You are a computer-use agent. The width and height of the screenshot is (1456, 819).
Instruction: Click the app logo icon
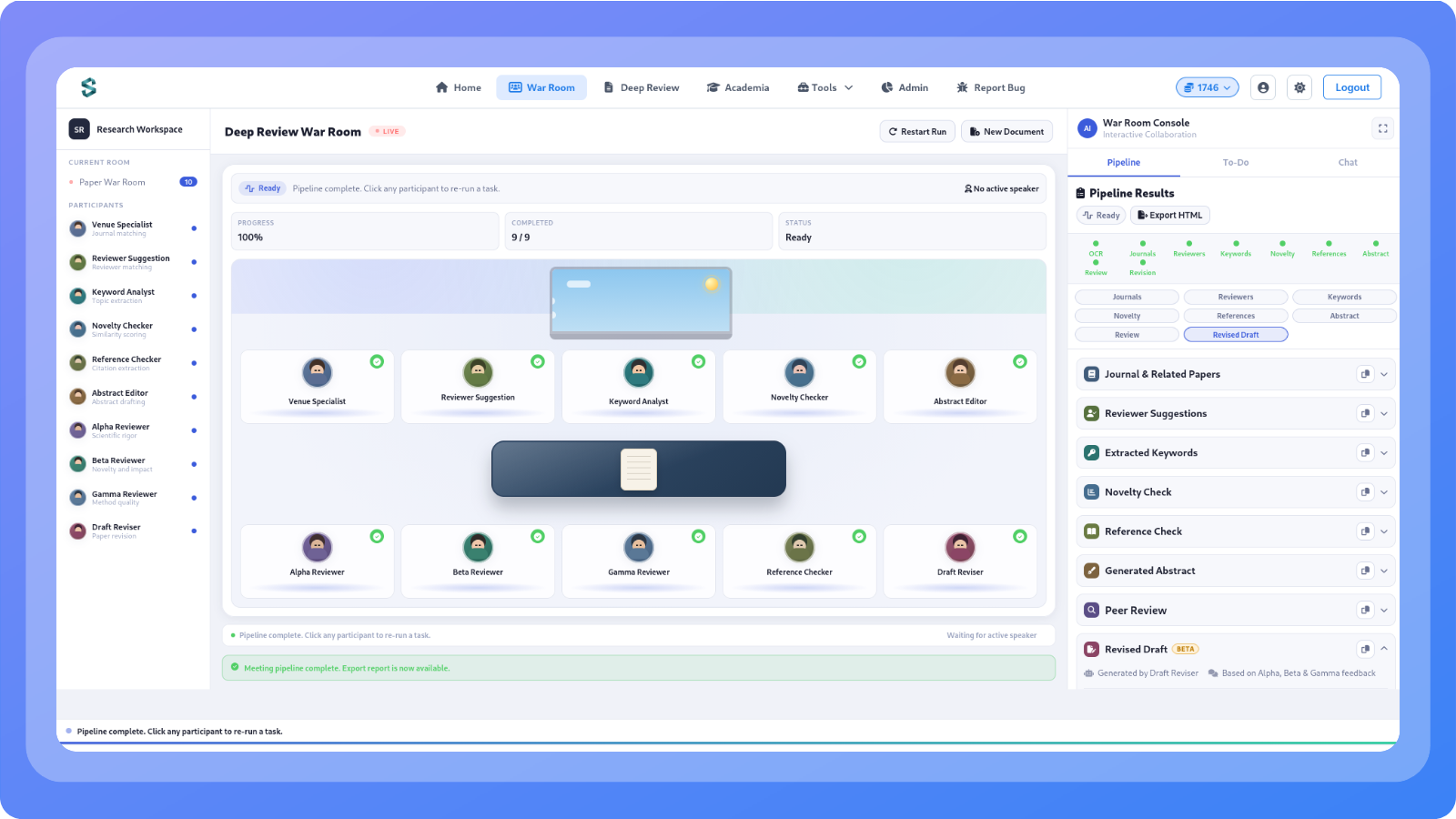[88, 87]
